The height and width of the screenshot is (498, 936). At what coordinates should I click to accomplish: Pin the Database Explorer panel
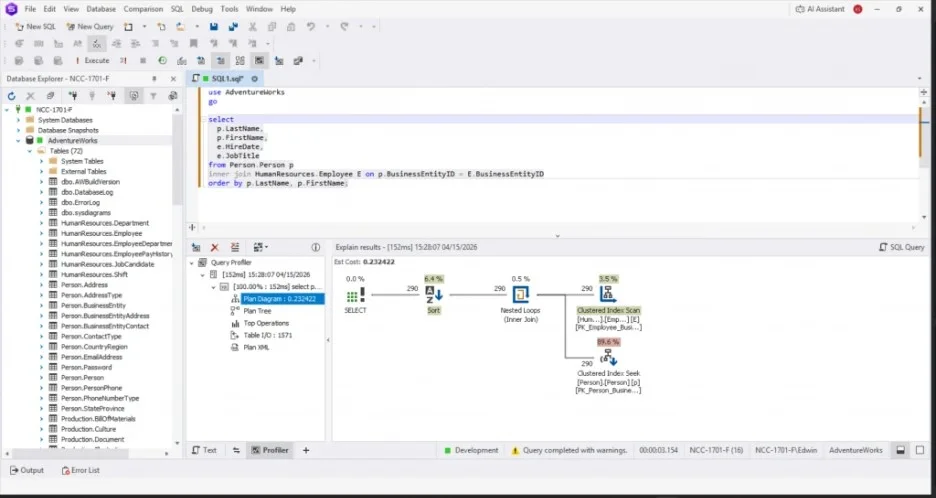click(154, 79)
